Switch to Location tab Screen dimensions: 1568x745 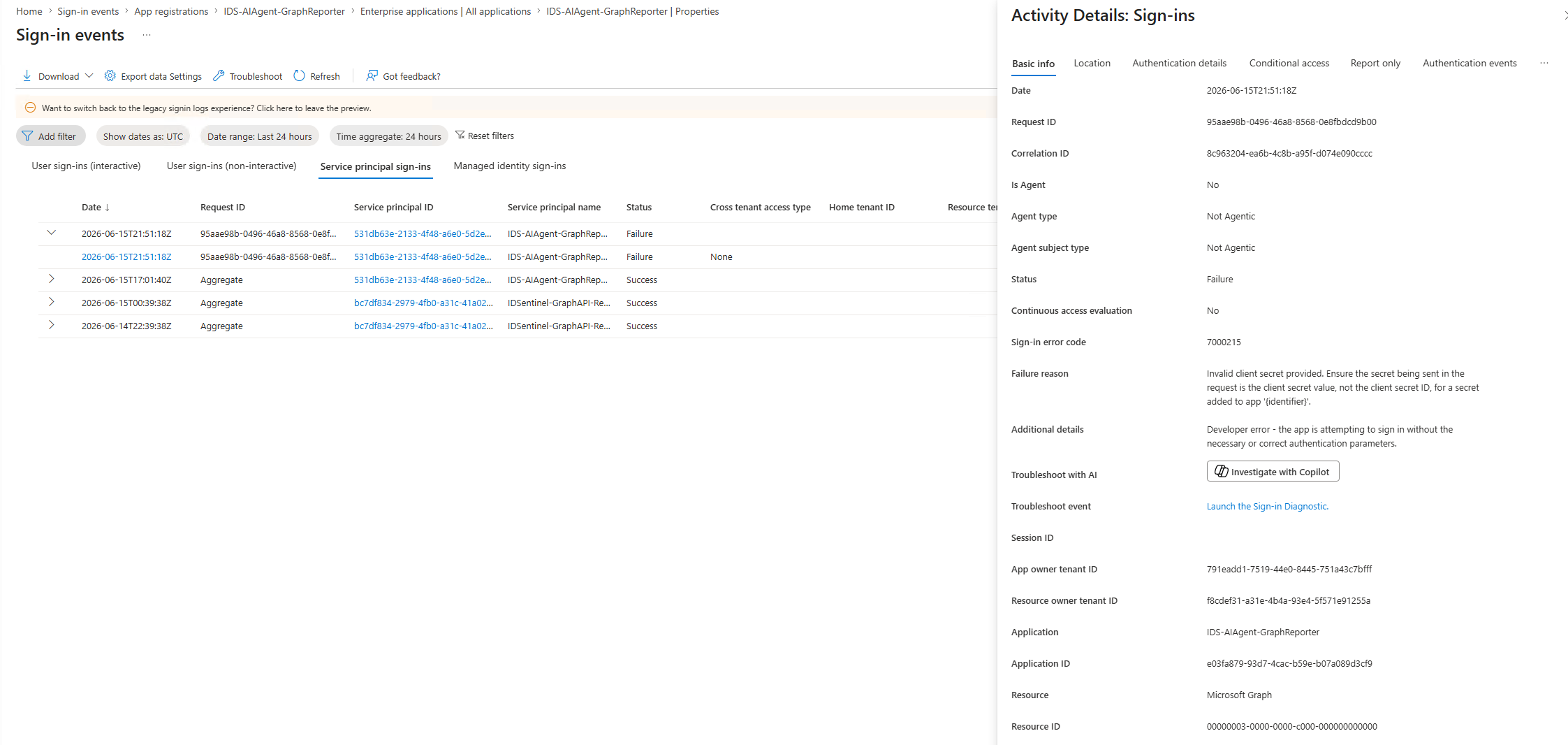pyautogui.click(x=1092, y=63)
